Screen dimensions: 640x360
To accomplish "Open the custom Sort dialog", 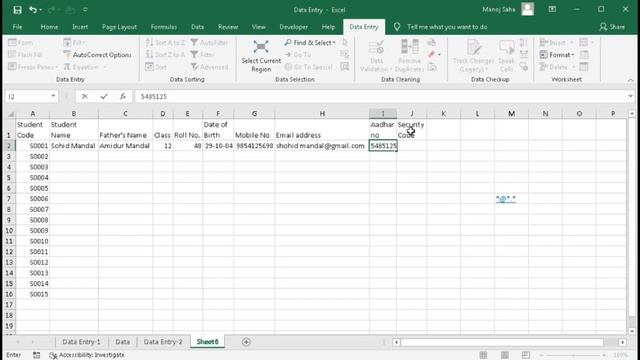I will click(x=156, y=67).
